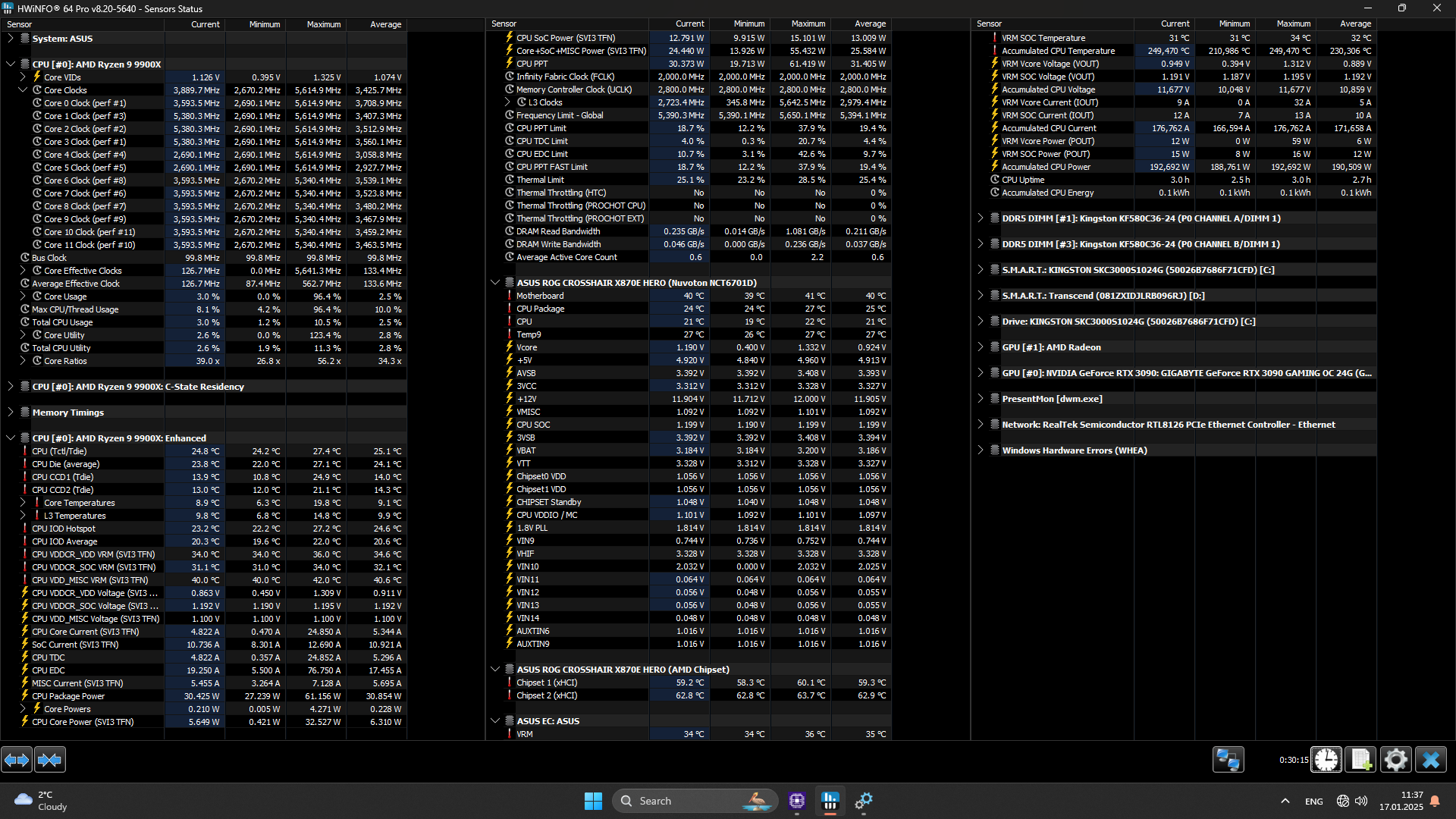Open the HWiNFO icon in the taskbar
This screenshot has height=819, width=1456.
(x=830, y=801)
